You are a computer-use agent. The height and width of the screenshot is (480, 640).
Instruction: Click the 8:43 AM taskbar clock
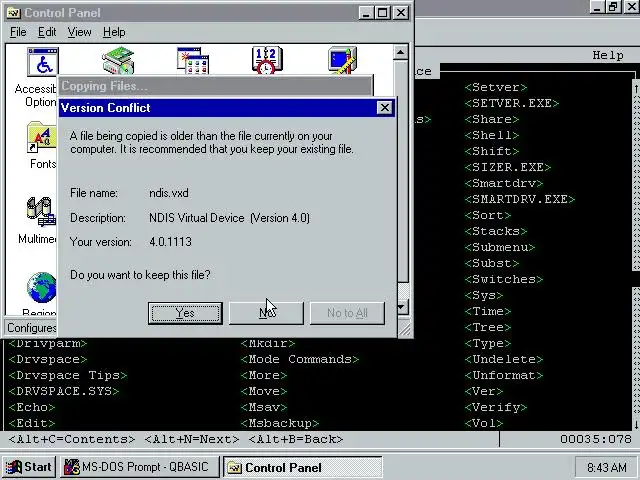pos(607,467)
